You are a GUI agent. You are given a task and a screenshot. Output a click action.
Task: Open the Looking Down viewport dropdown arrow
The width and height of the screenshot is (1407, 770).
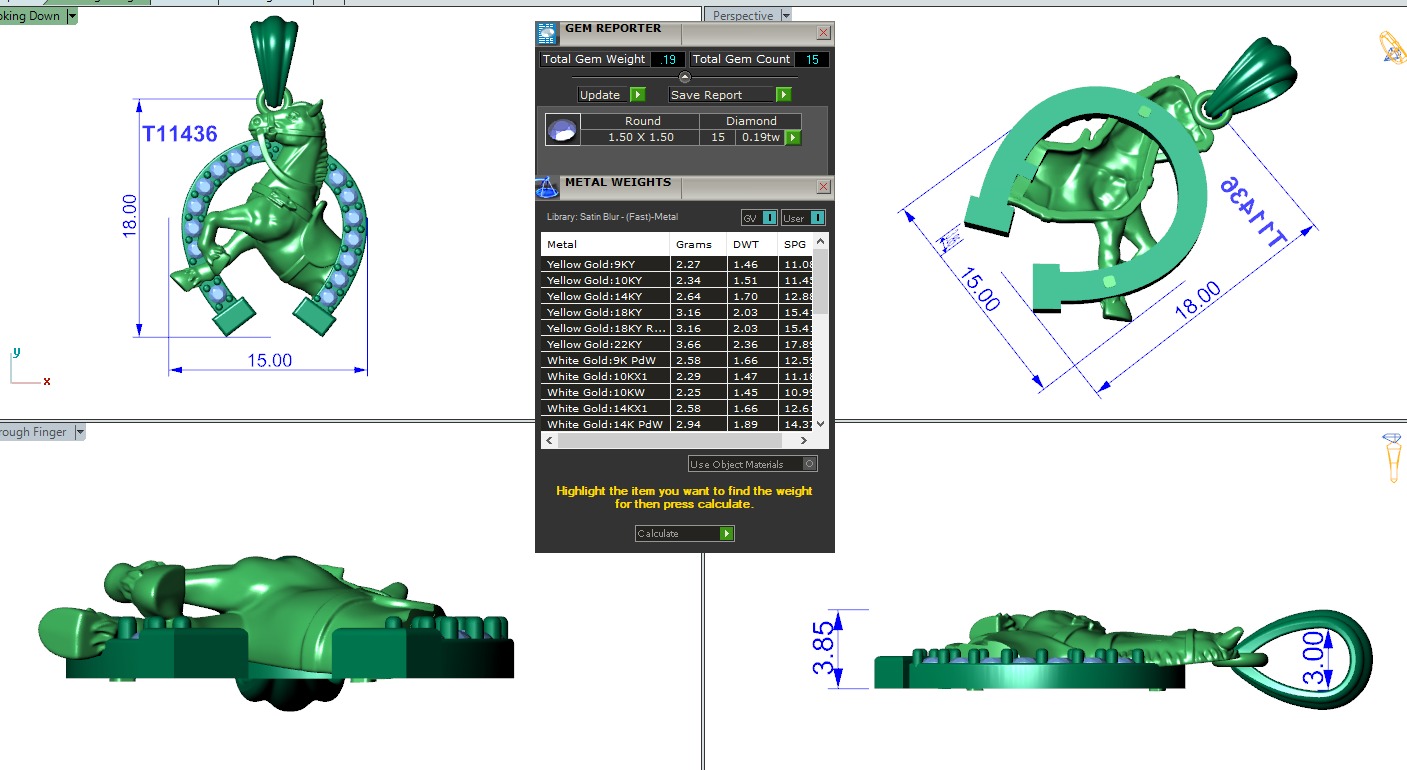(x=72, y=16)
